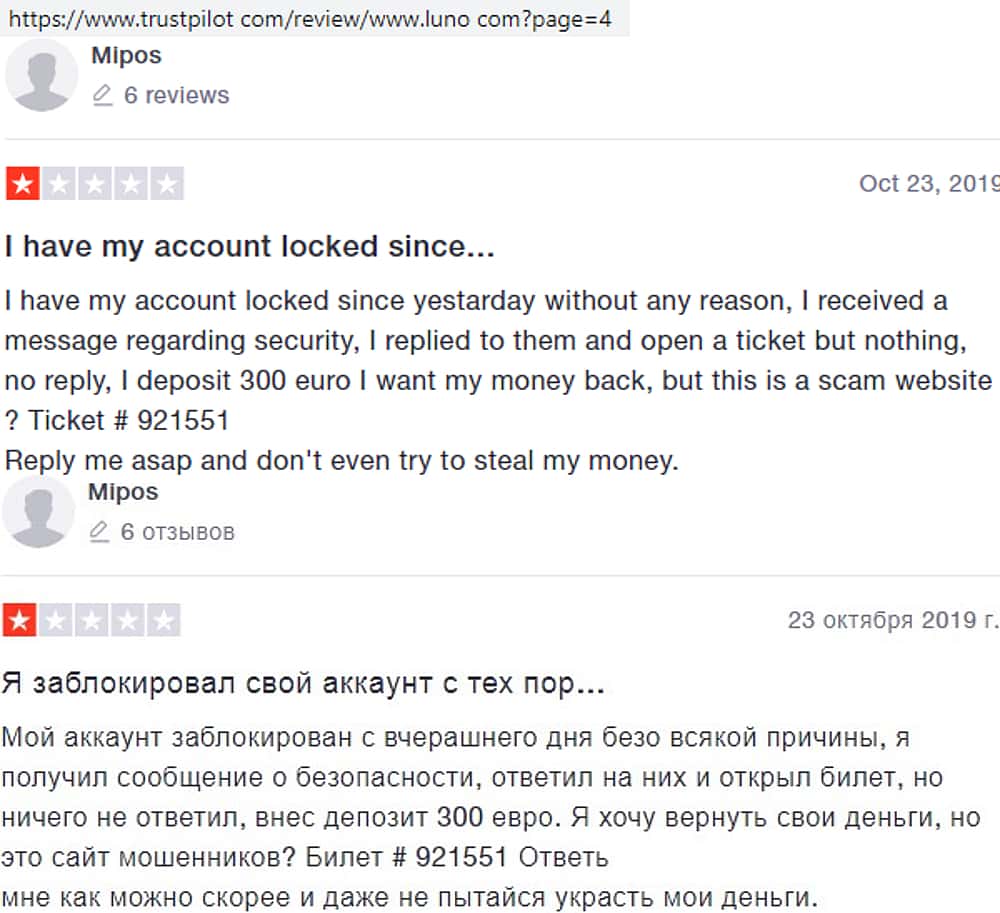Click the third grey star of Russian review
Viewport: 1000px width, 913px height.
pos(91,620)
